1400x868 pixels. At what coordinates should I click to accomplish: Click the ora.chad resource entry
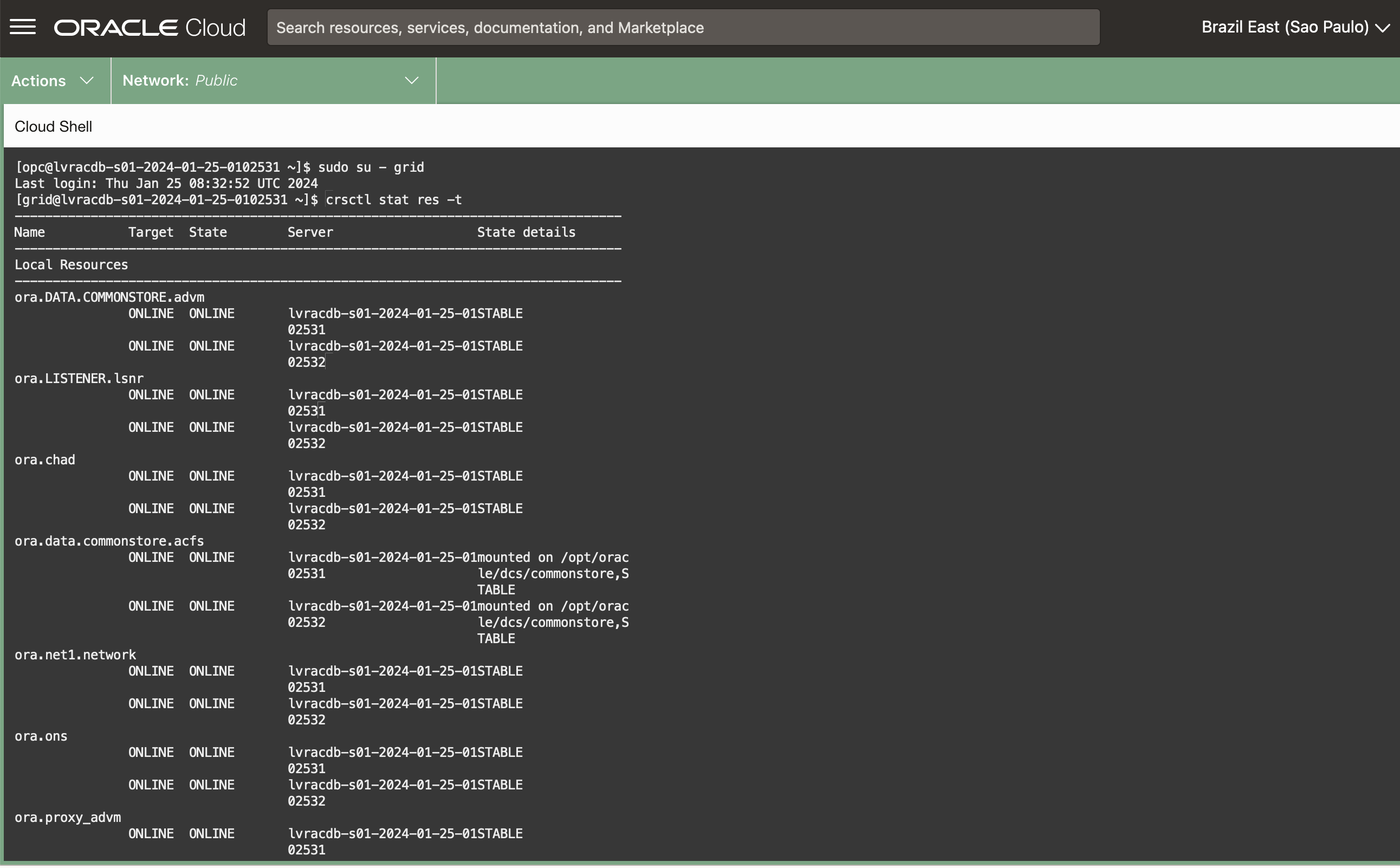[45, 460]
